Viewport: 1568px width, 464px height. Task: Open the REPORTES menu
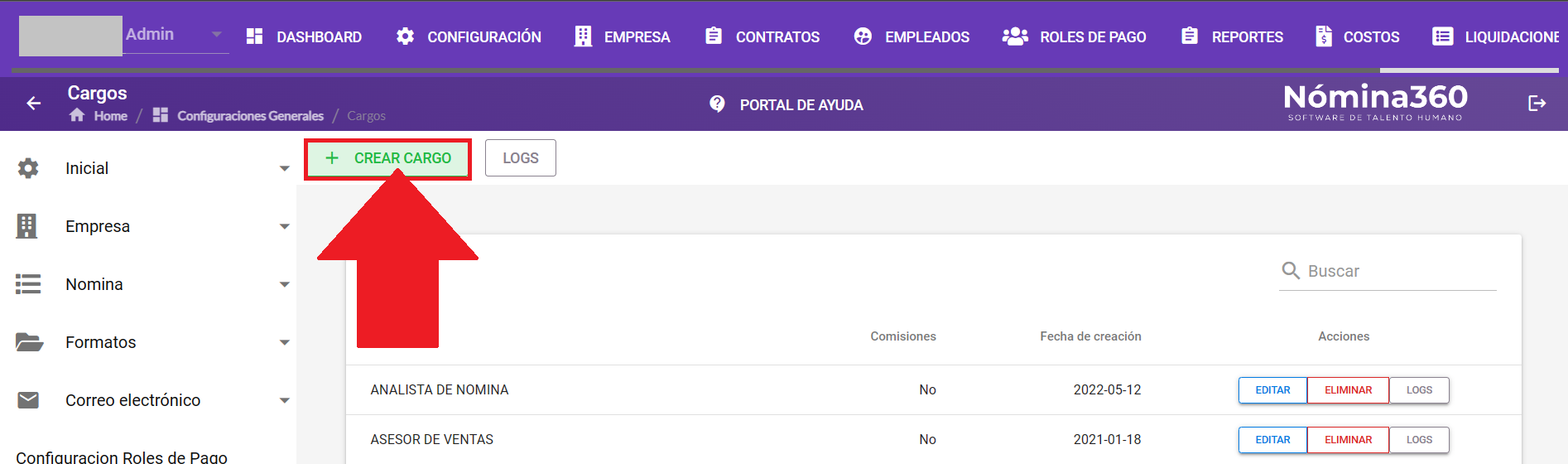[1232, 37]
